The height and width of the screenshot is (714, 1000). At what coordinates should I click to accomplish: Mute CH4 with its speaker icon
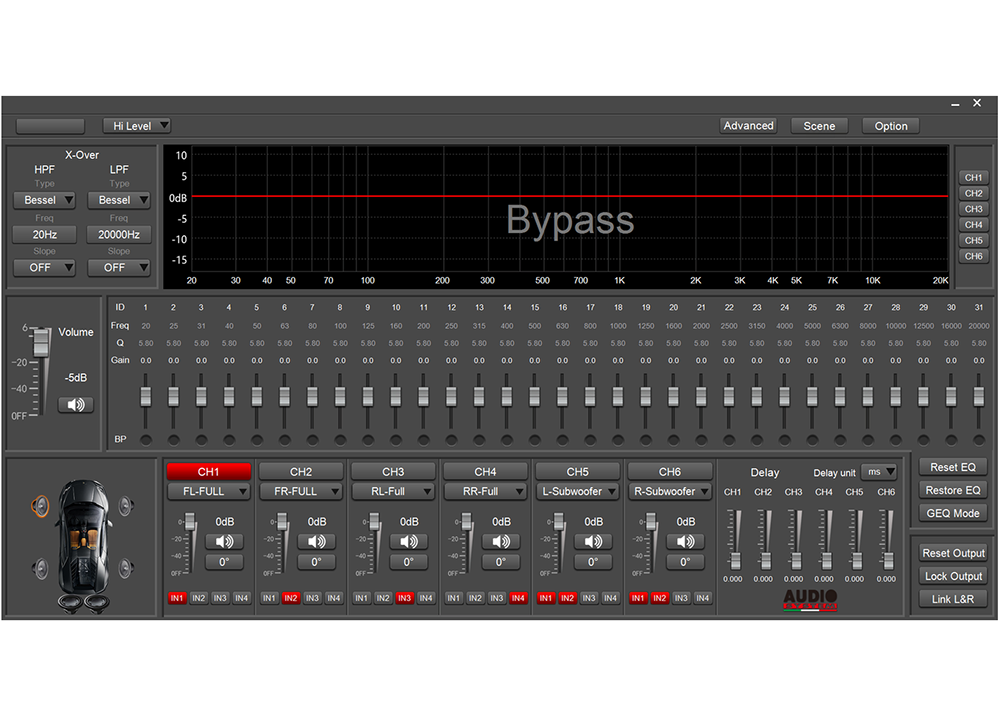[501, 541]
